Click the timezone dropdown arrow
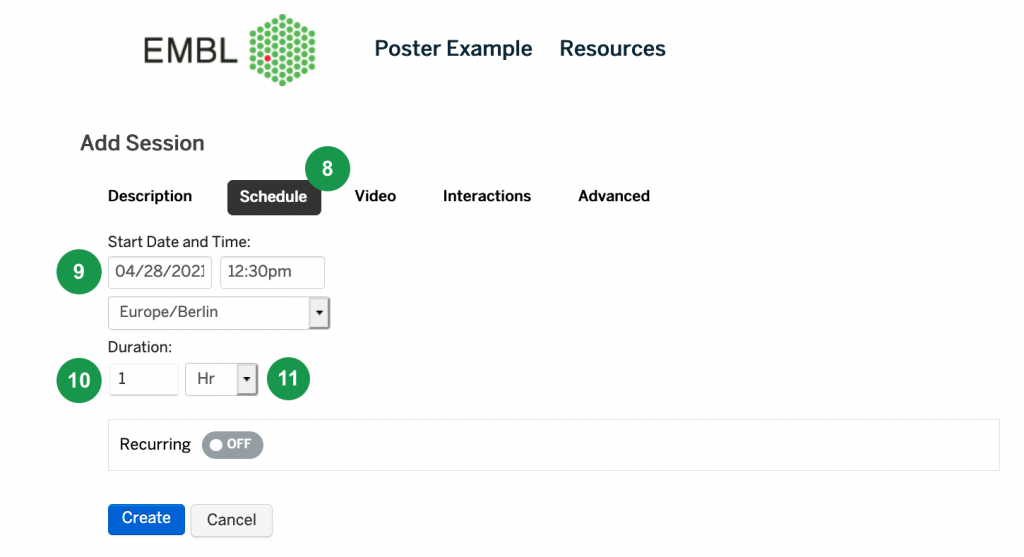 [x=319, y=313]
